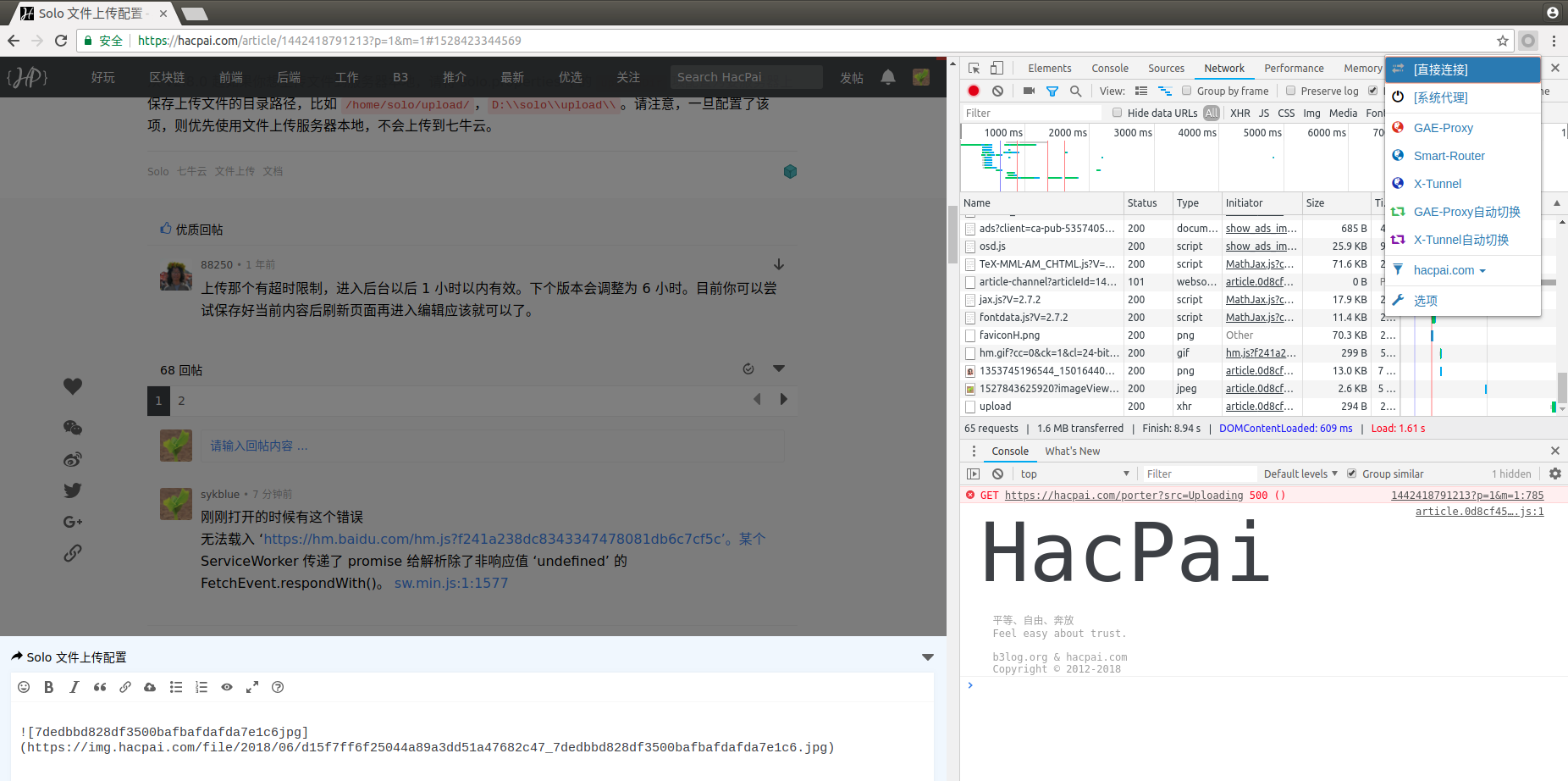Expand the hacpai.com proxy dropdown
Image resolution: width=1568 pixels, height=781 pixels.
(x=1449, y=270)
